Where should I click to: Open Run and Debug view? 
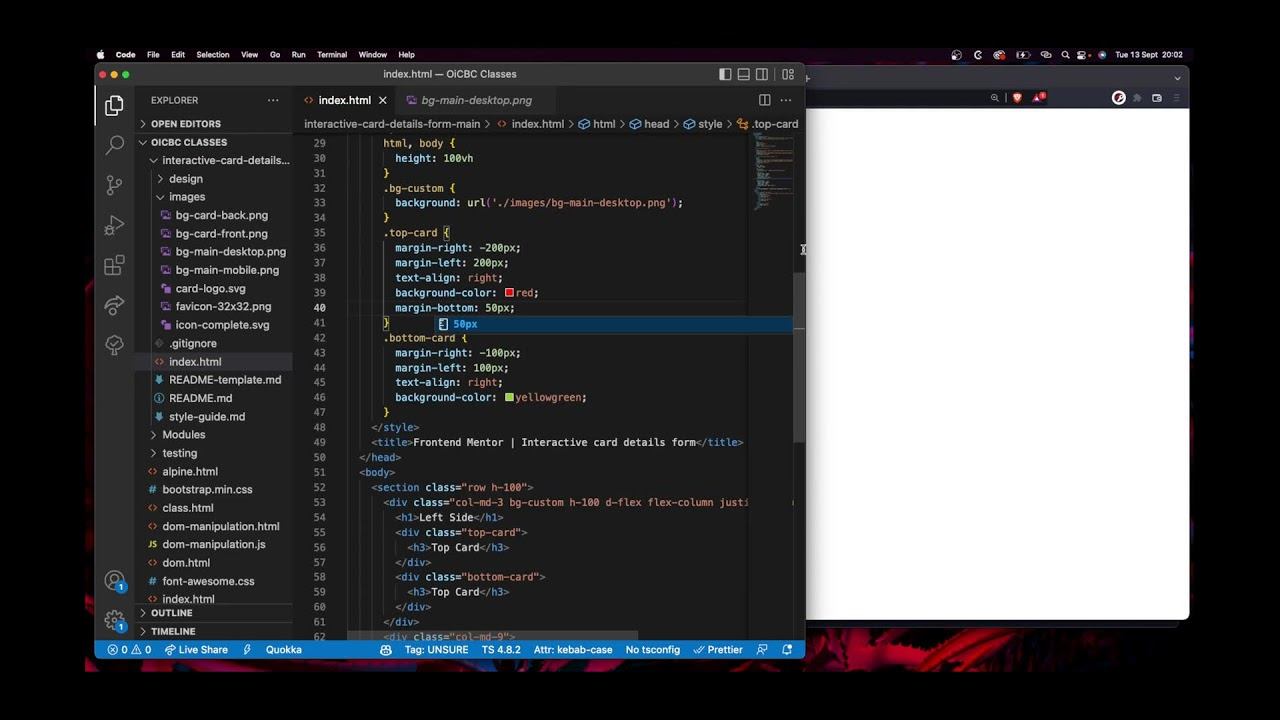click(114, 225)
